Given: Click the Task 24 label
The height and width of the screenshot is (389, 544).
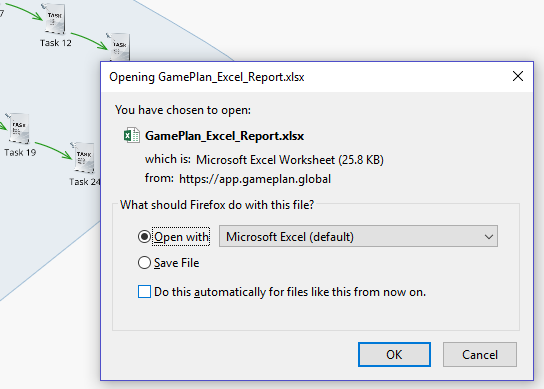Looking at the screenshot, I should click(x=85, y=182).
